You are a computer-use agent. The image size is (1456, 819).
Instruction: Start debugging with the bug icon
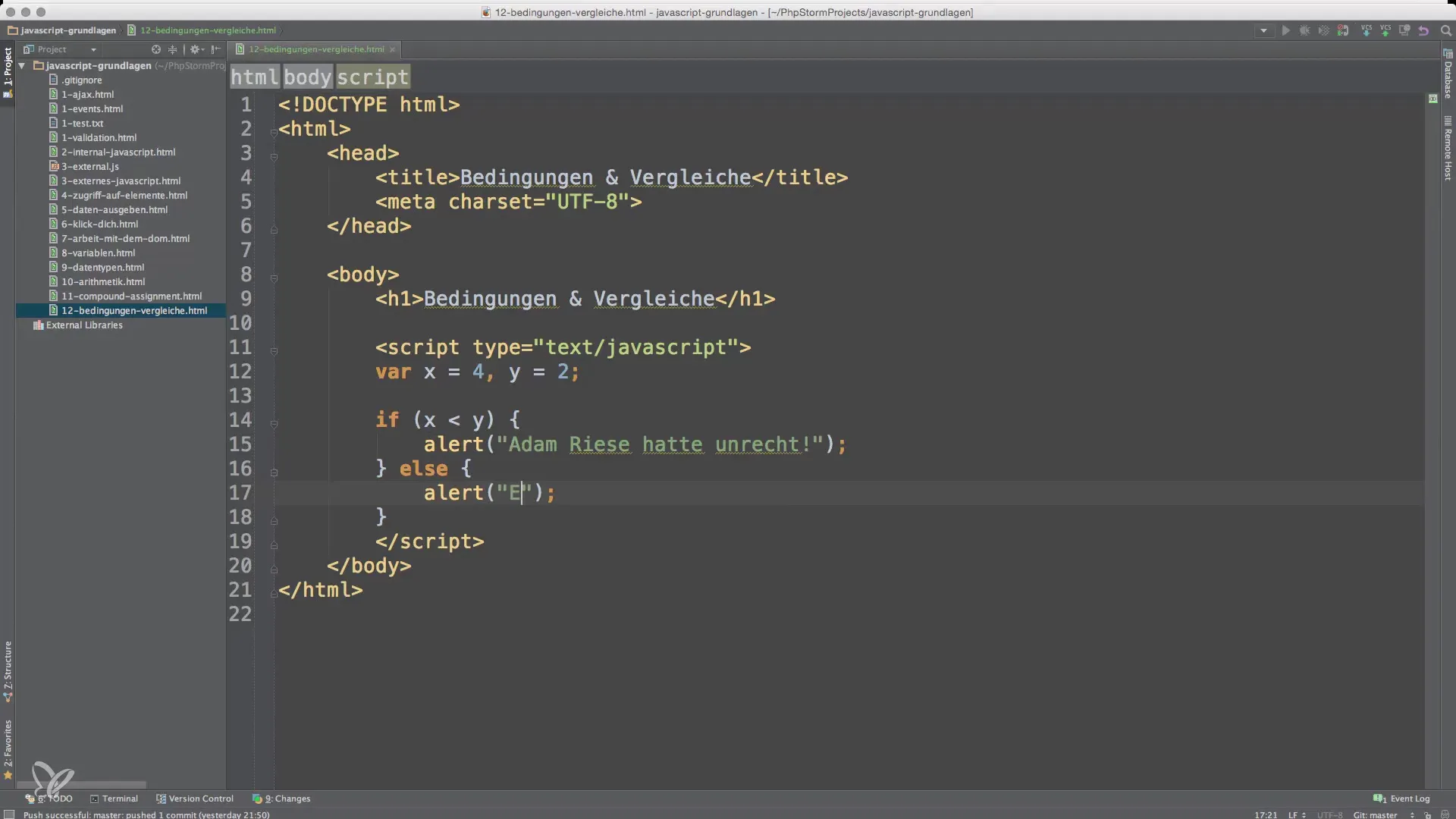(1304, 31)
